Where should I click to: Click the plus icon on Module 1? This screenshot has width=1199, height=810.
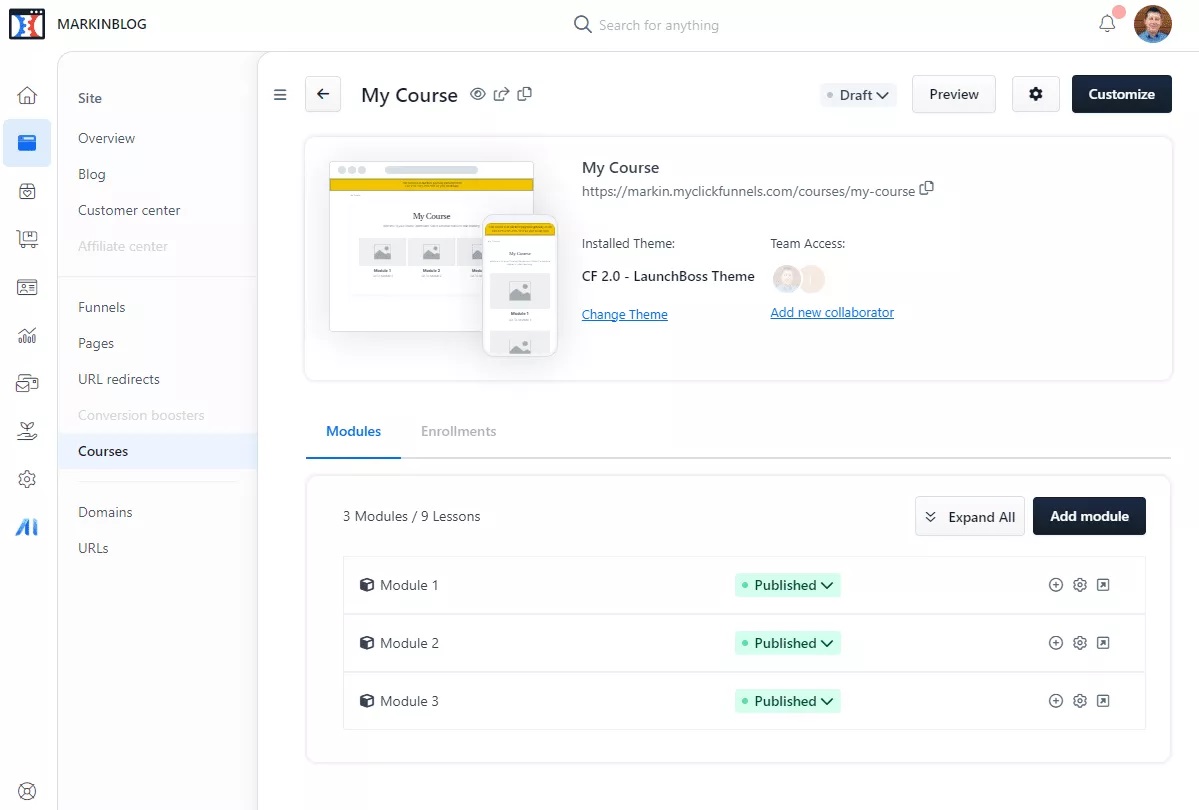(x=1055, y=585)
